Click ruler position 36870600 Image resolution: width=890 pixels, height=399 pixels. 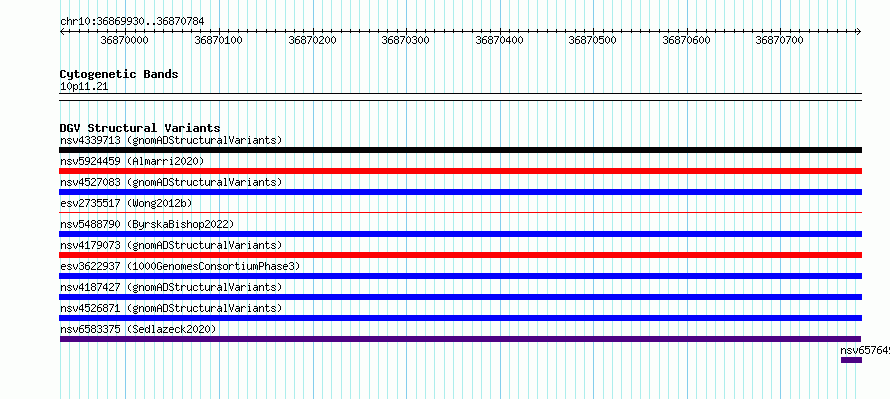pos(686,40)
